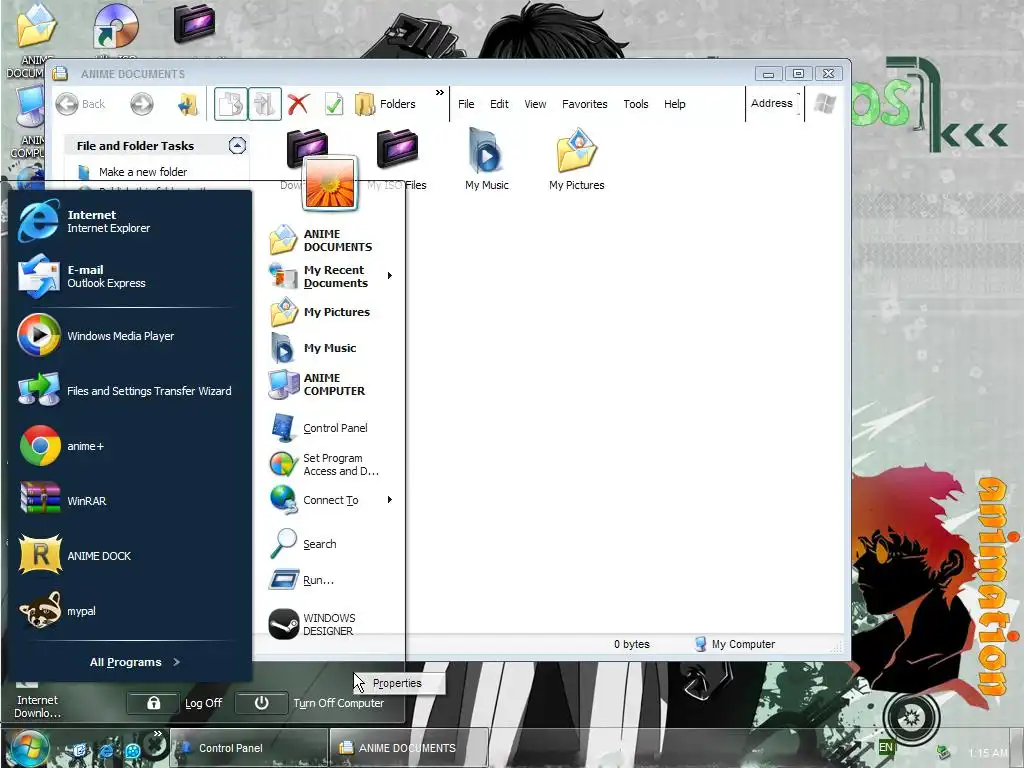Screen dimensions: 1024x768
Task: Click Turn Off Computer button
Action: point(310,703)
